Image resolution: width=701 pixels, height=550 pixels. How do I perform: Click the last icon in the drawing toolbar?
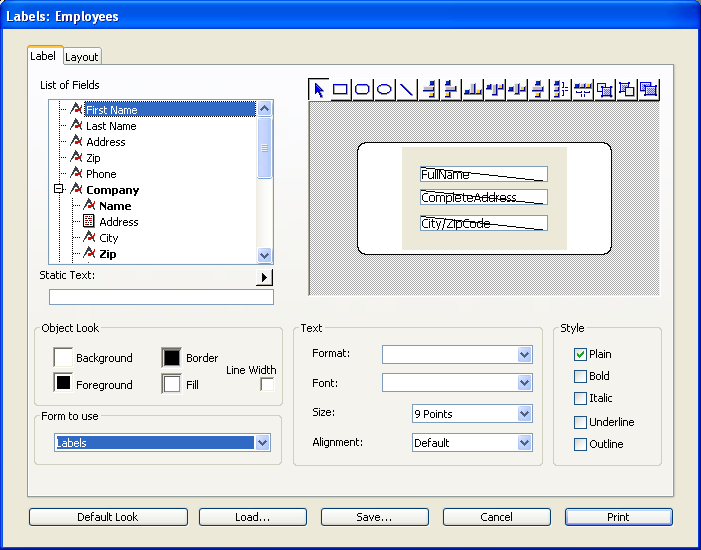pos(648,90)
